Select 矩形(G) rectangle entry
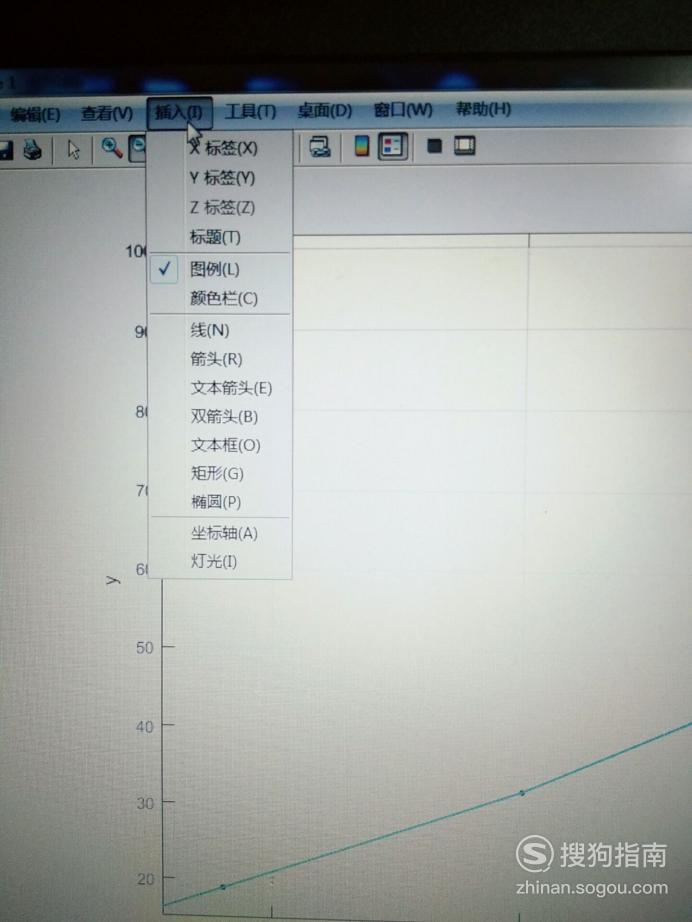 pyautogui.click(x=219, y=473)
